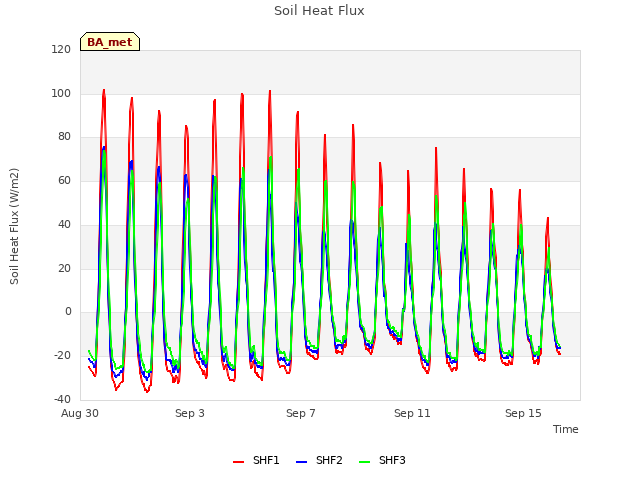Click the 120 y-axis tick label
The height and width of the screenshot is (480, 640).
61,50
